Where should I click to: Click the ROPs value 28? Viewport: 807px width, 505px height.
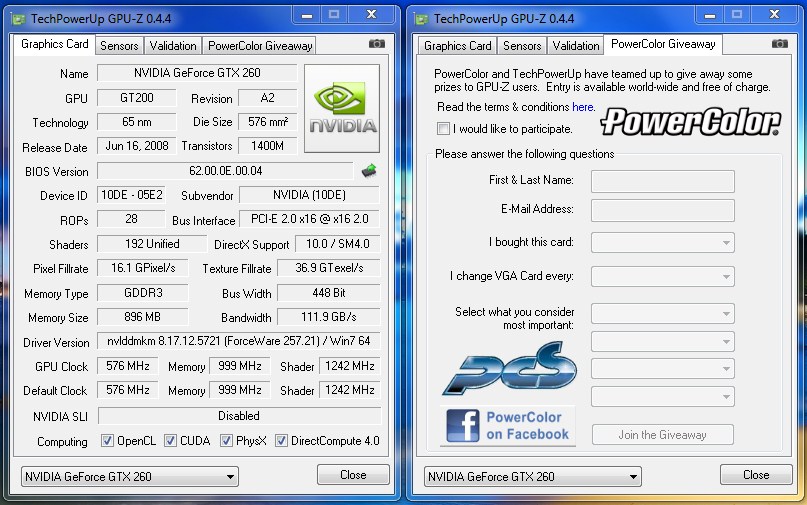tap(131, 219)
